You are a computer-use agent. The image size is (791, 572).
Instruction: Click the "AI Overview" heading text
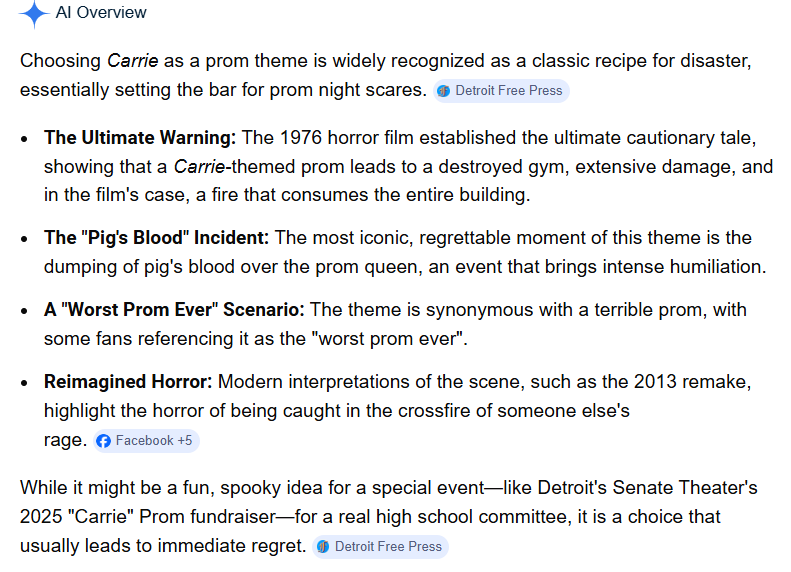101,13
